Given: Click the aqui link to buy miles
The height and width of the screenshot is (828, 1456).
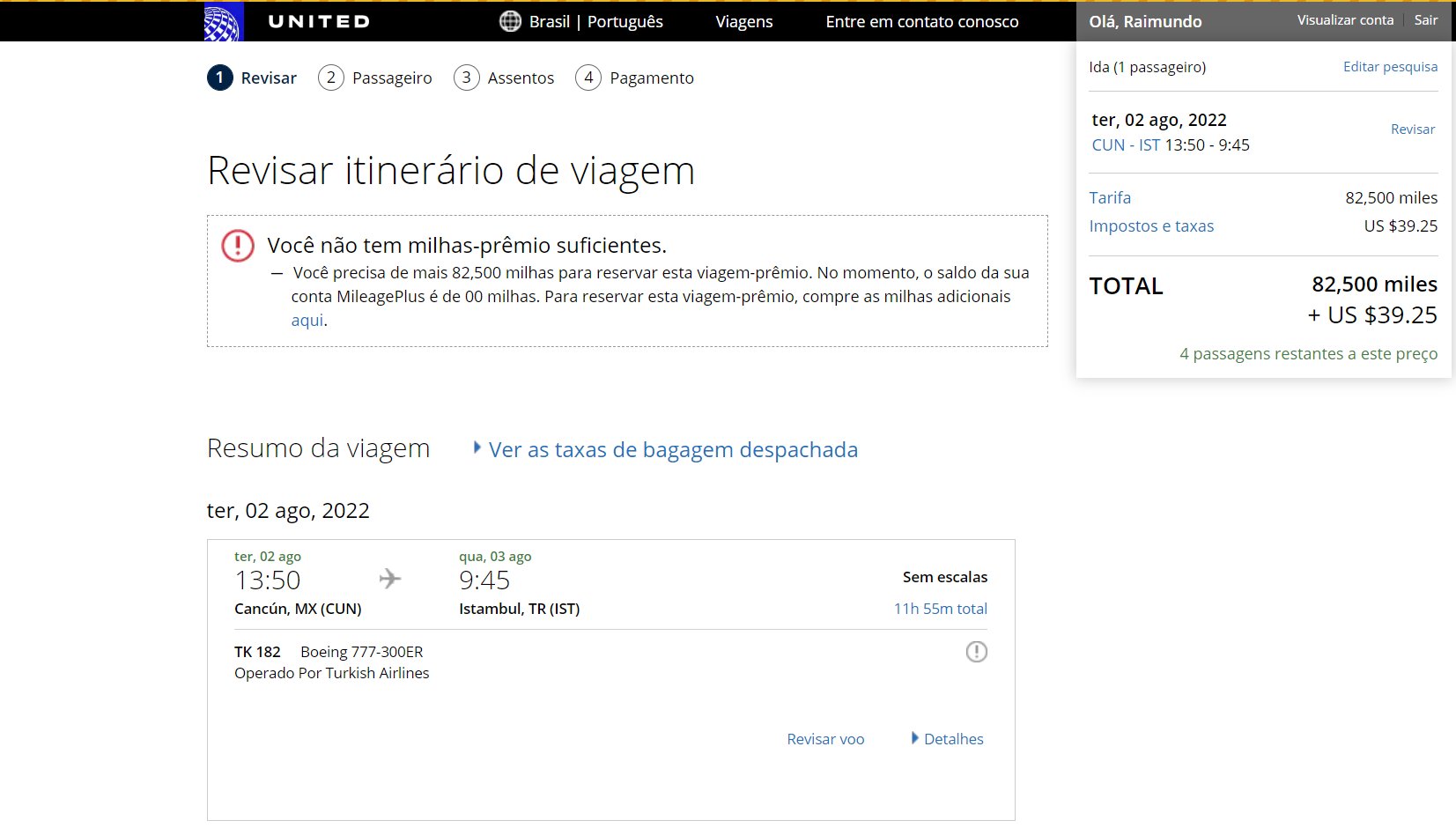Looking at the screenshot, I should pyautogui.click(x=307, y=321).
